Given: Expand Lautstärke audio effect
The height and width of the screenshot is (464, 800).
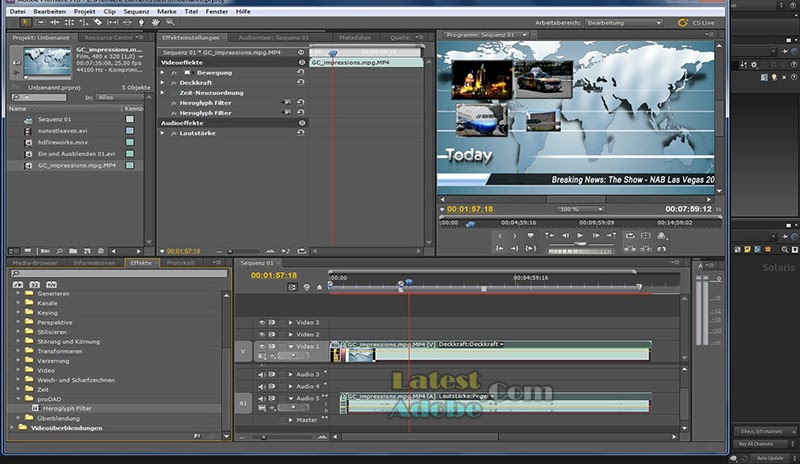Looking at the screenshot, I should 163,133.
